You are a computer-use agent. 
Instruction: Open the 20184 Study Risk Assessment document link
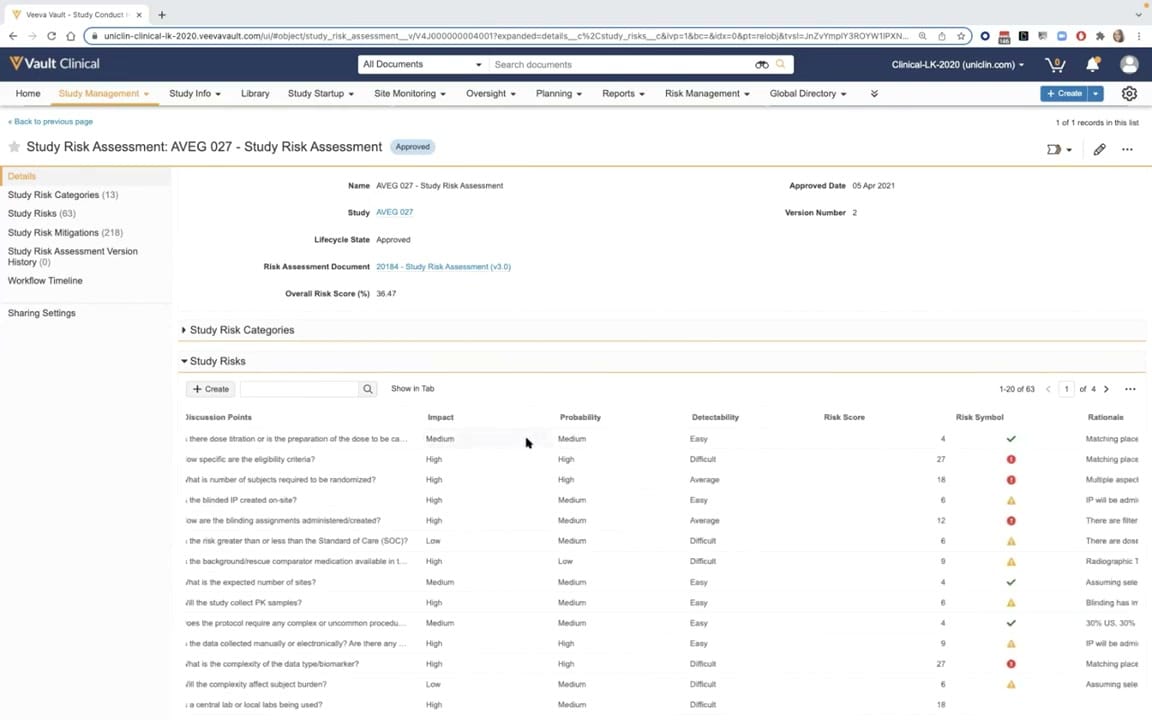pos(443,267)
